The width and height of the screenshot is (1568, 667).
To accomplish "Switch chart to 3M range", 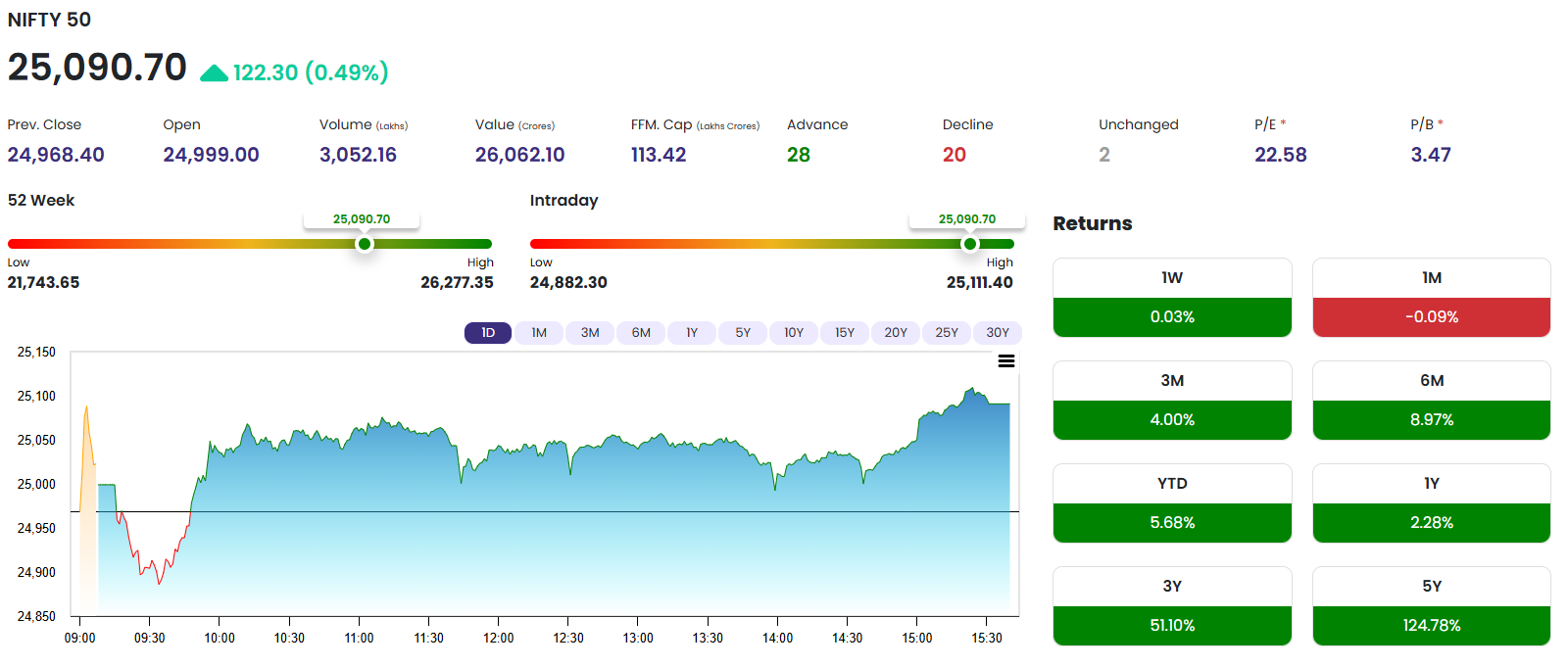I will pos(590,333).
